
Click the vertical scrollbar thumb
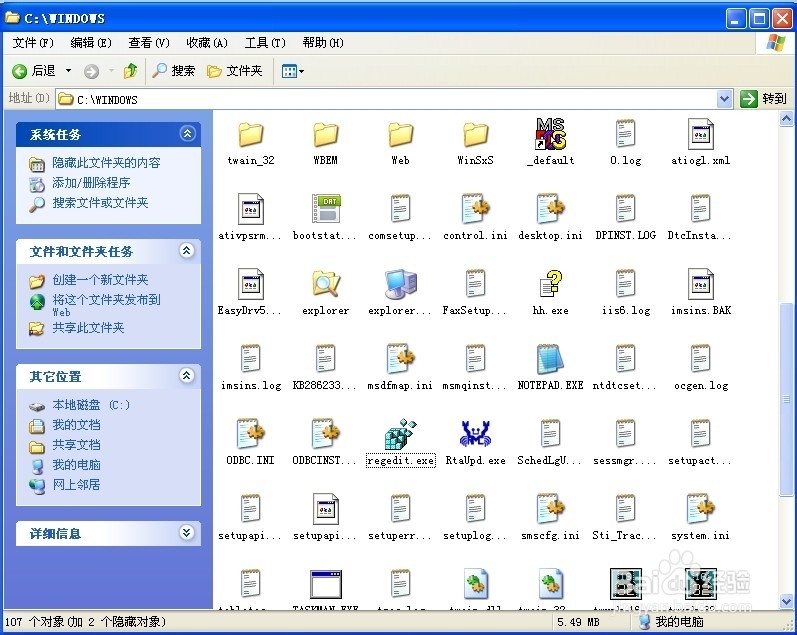(x=786, y=399)
